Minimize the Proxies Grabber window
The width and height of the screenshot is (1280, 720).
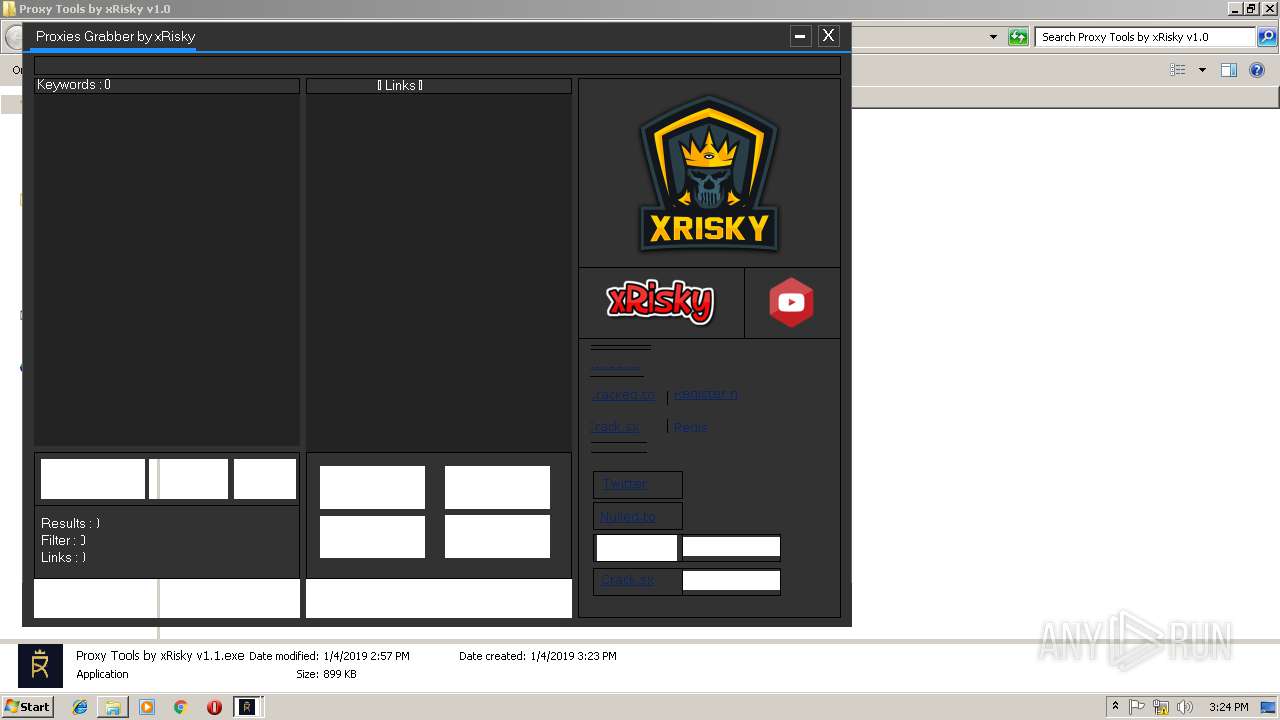tap(800, 36)
